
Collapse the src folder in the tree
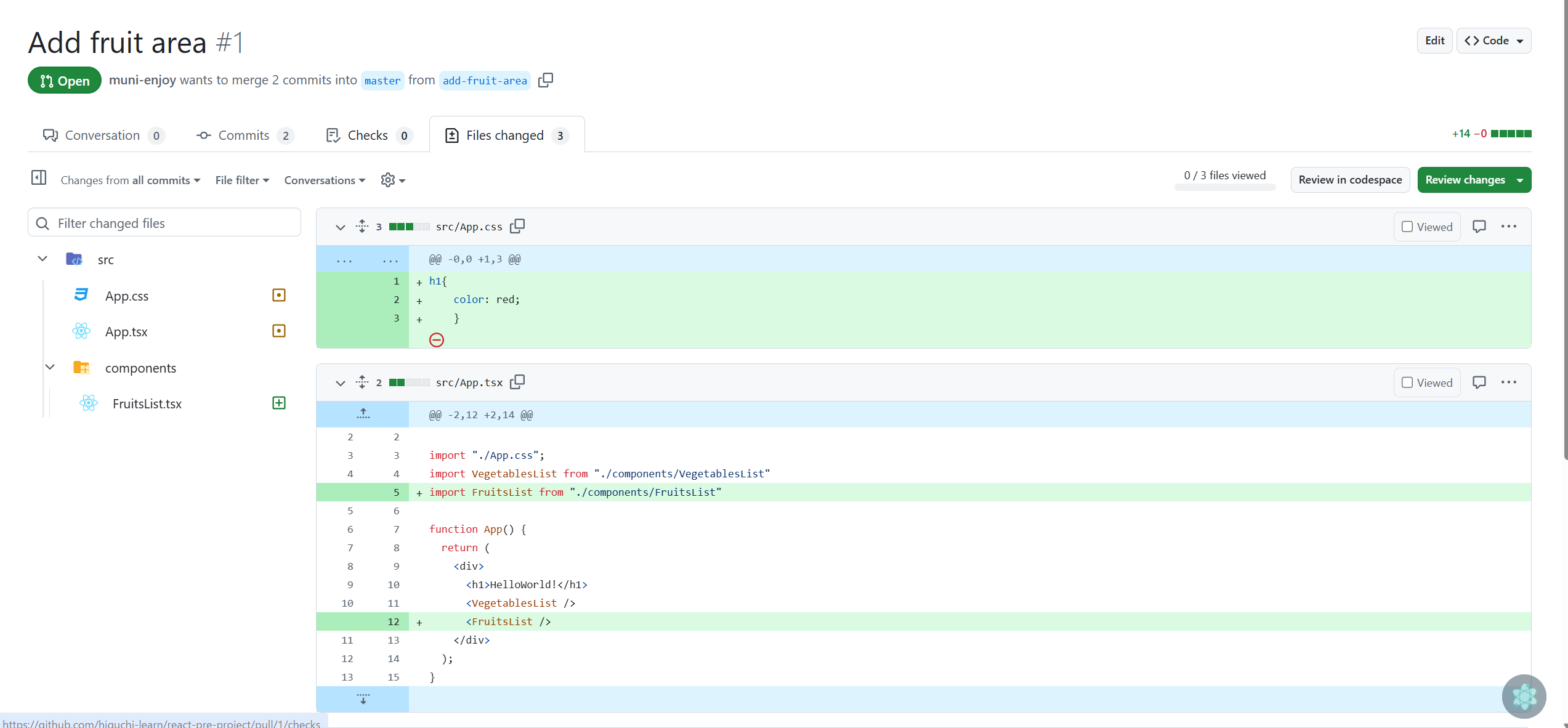click(x=42, y=259)
